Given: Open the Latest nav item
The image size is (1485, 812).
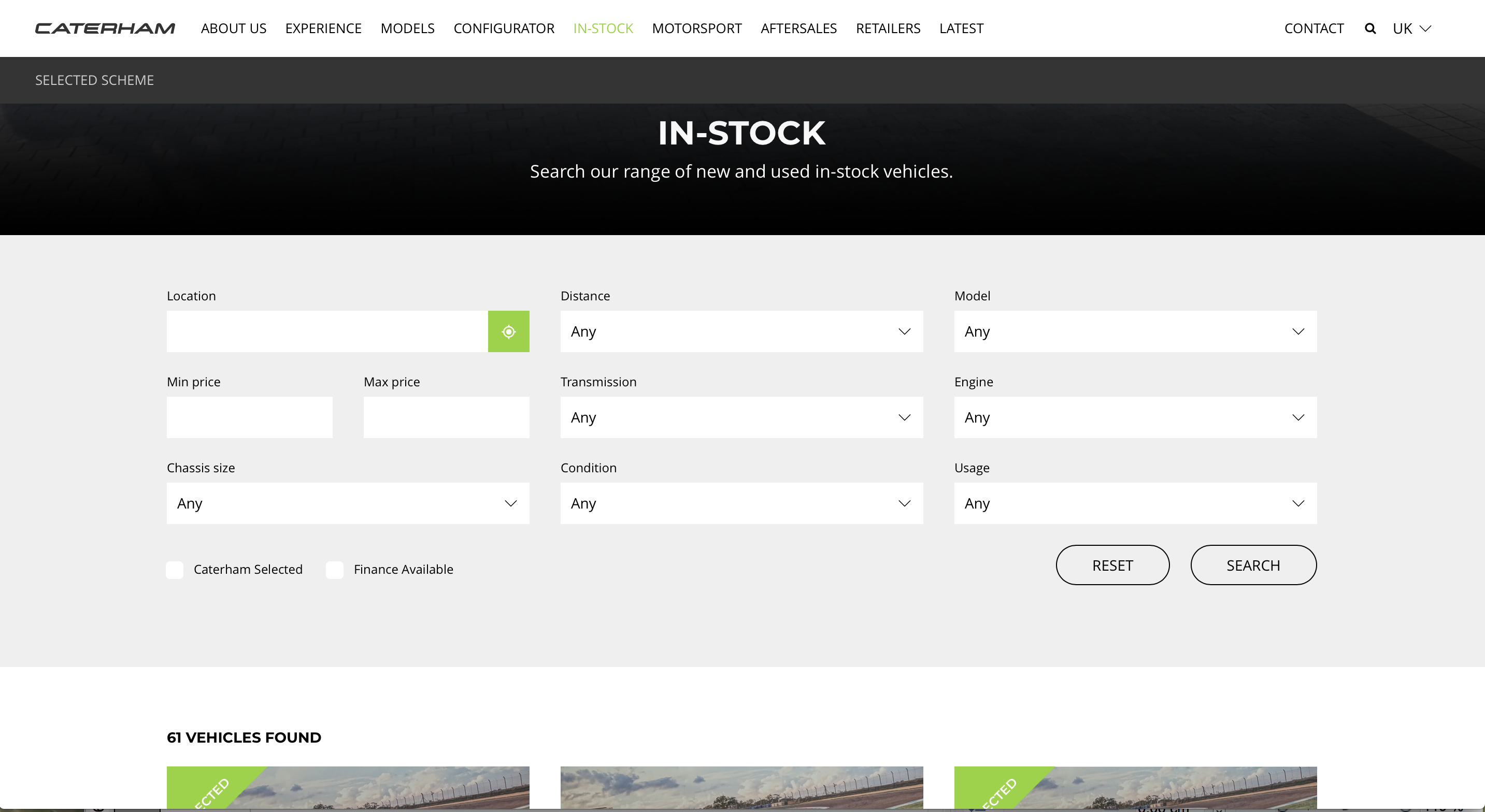Looking at the screenshot, I should coord(961,28).
